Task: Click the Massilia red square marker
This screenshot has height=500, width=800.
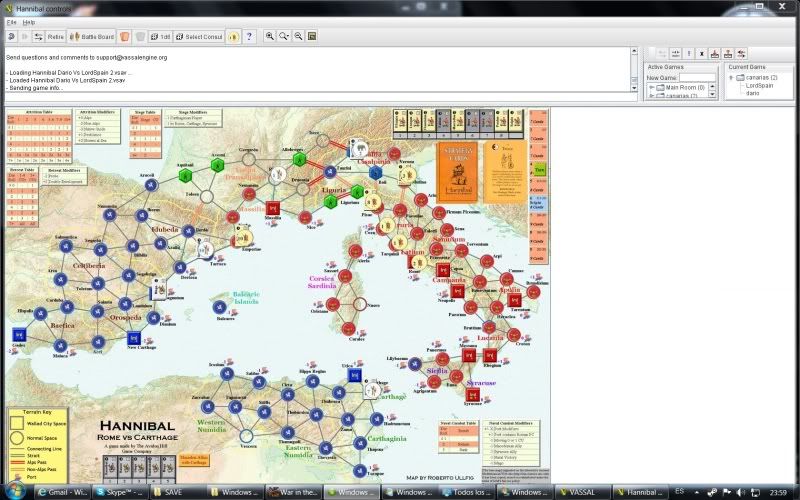Action: click(272, 208)
